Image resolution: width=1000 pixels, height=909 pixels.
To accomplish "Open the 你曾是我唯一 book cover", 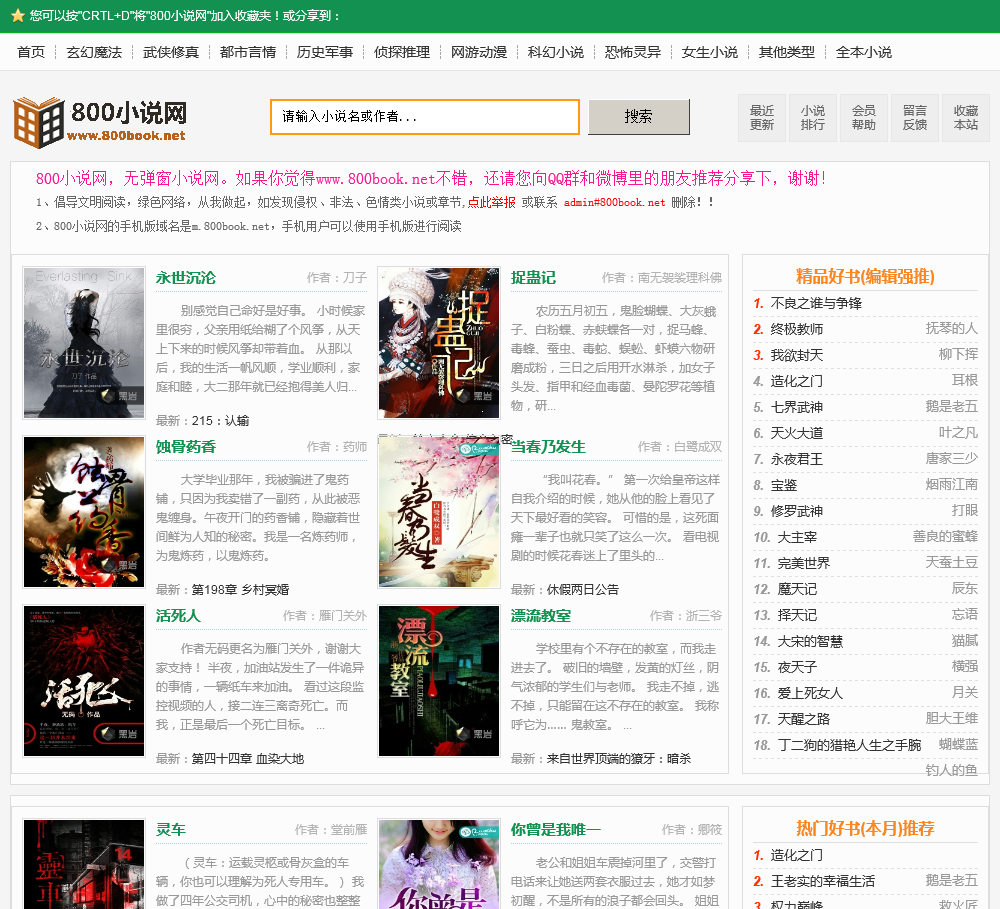I will (439, 864).
